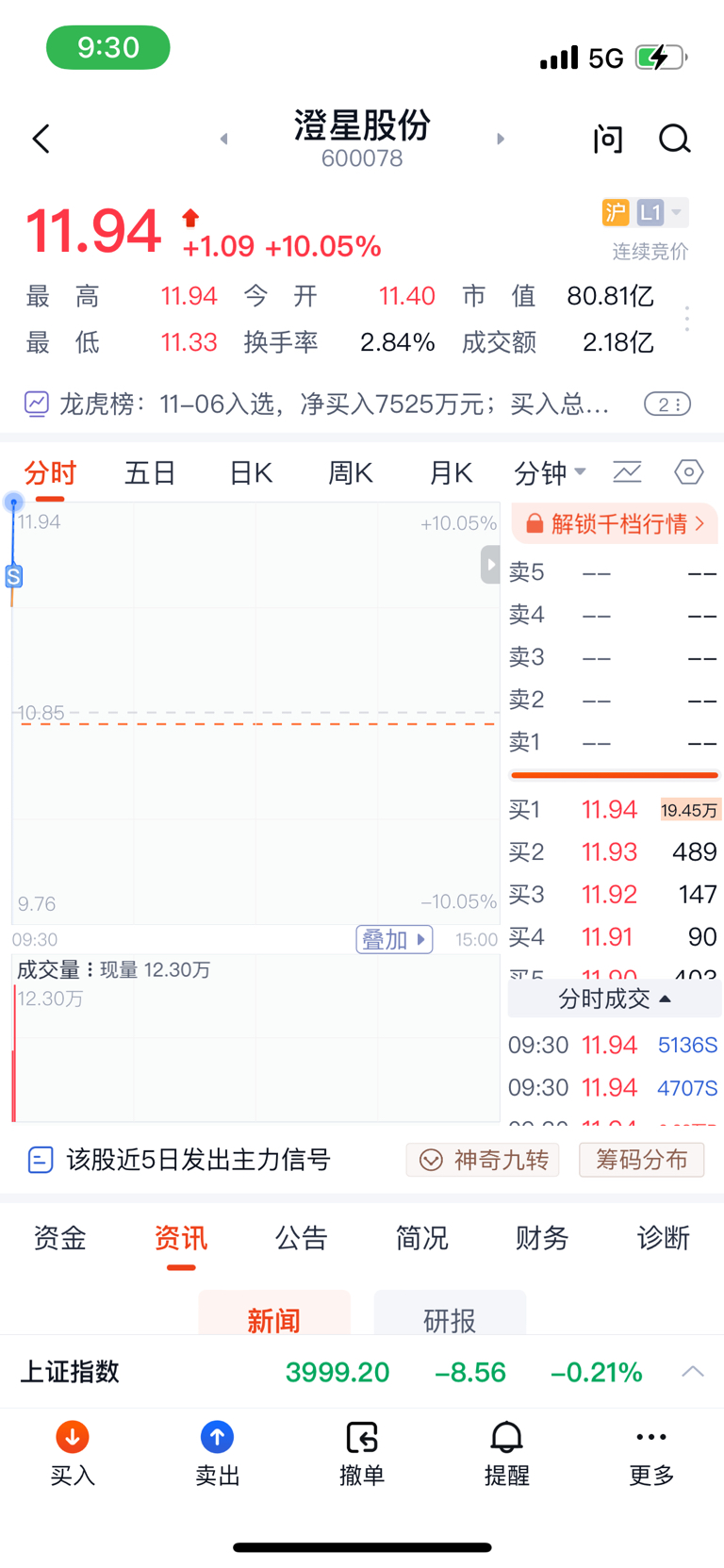This screenshot has width=724, height=1568.
Task: Open search with magnifier icon
Action: (x=674, y=140)
